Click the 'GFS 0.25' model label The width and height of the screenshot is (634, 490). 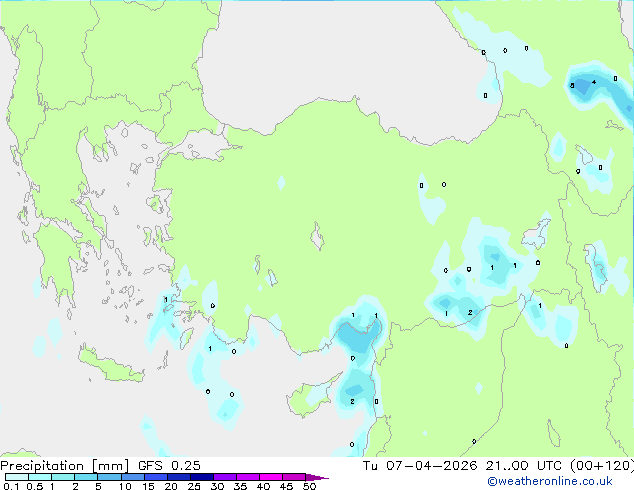click(x=169, y=466)
